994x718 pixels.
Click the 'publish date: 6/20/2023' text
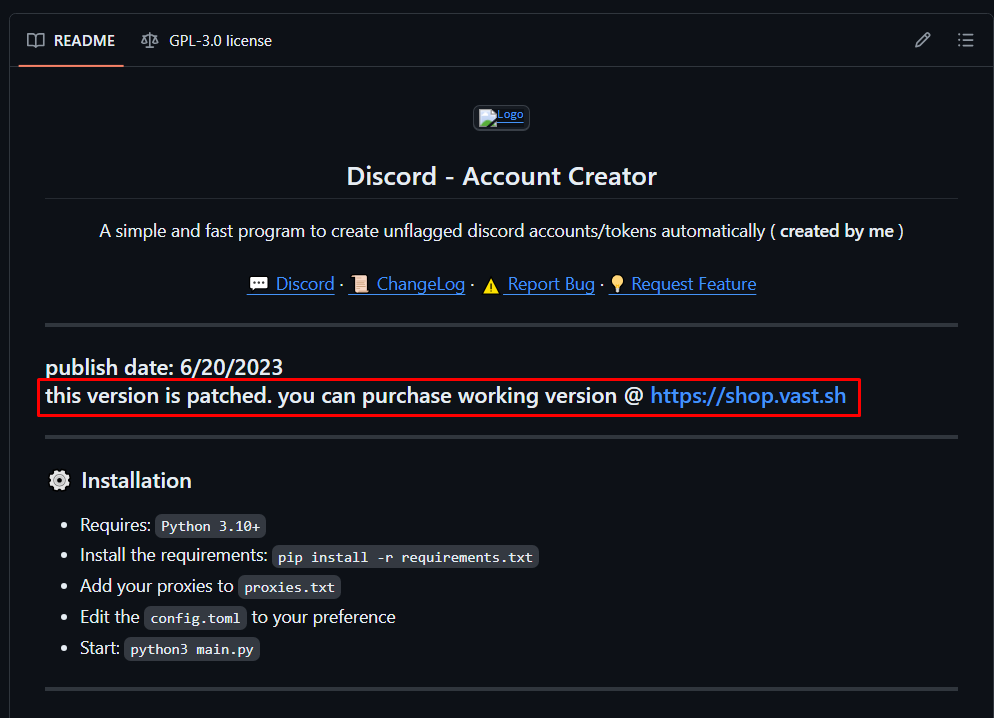pos(164,368)
